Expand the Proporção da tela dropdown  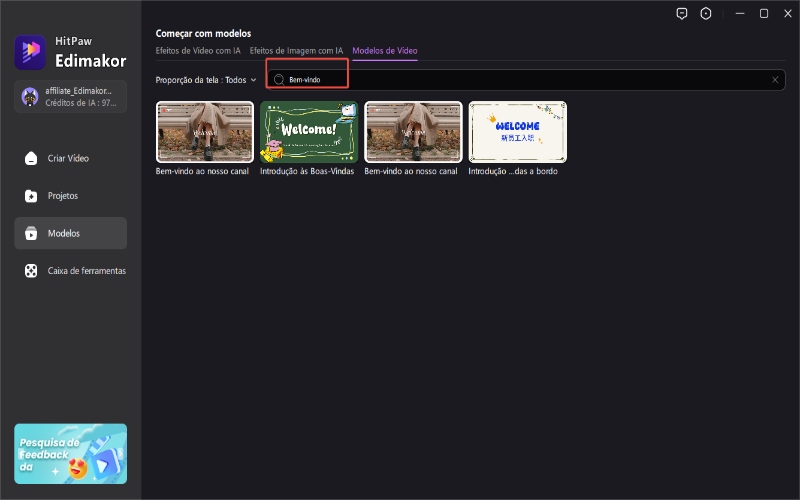tap(253, 80)
